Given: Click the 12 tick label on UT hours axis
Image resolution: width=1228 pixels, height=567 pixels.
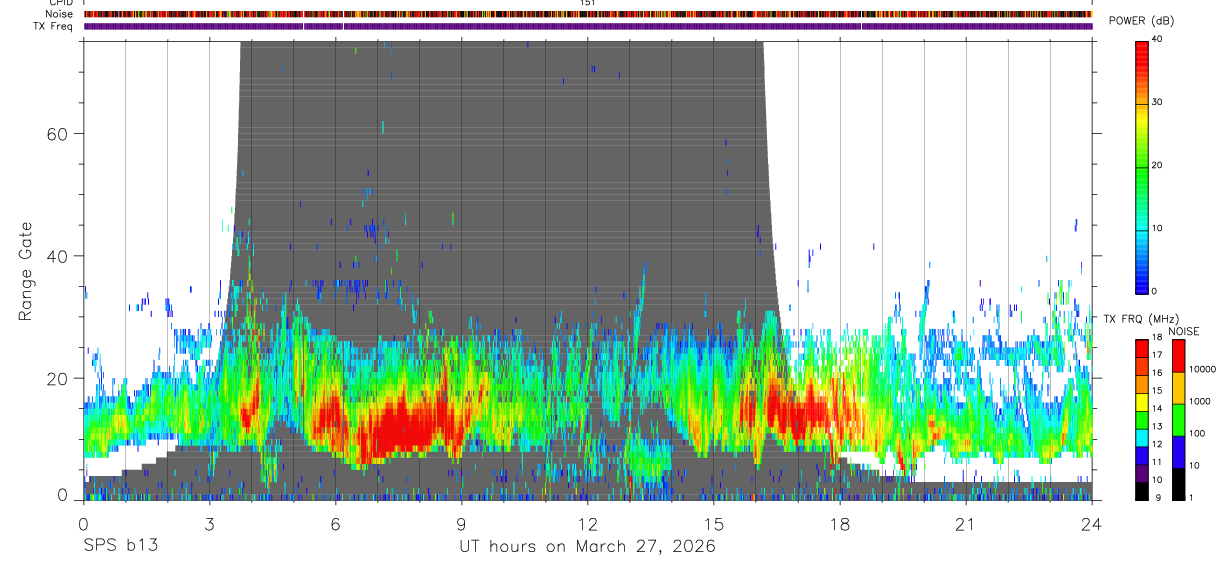Looking at the screenshot, I should pyautogui.click(x=588, y=524).
